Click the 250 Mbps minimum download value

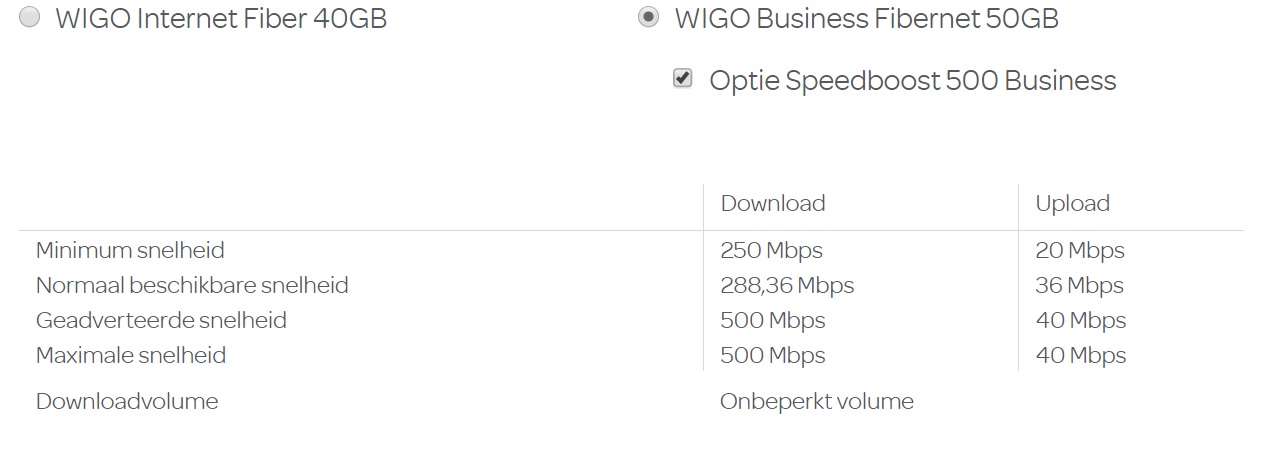click(771, 250)
